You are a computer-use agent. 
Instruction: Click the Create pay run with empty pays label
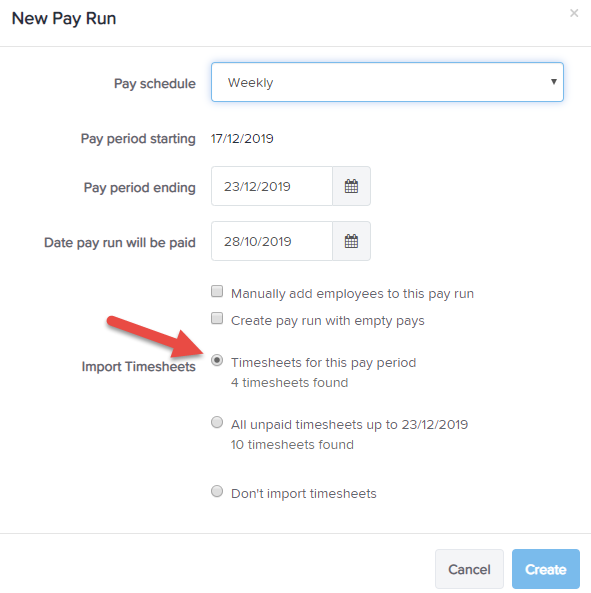pos(328,321)
